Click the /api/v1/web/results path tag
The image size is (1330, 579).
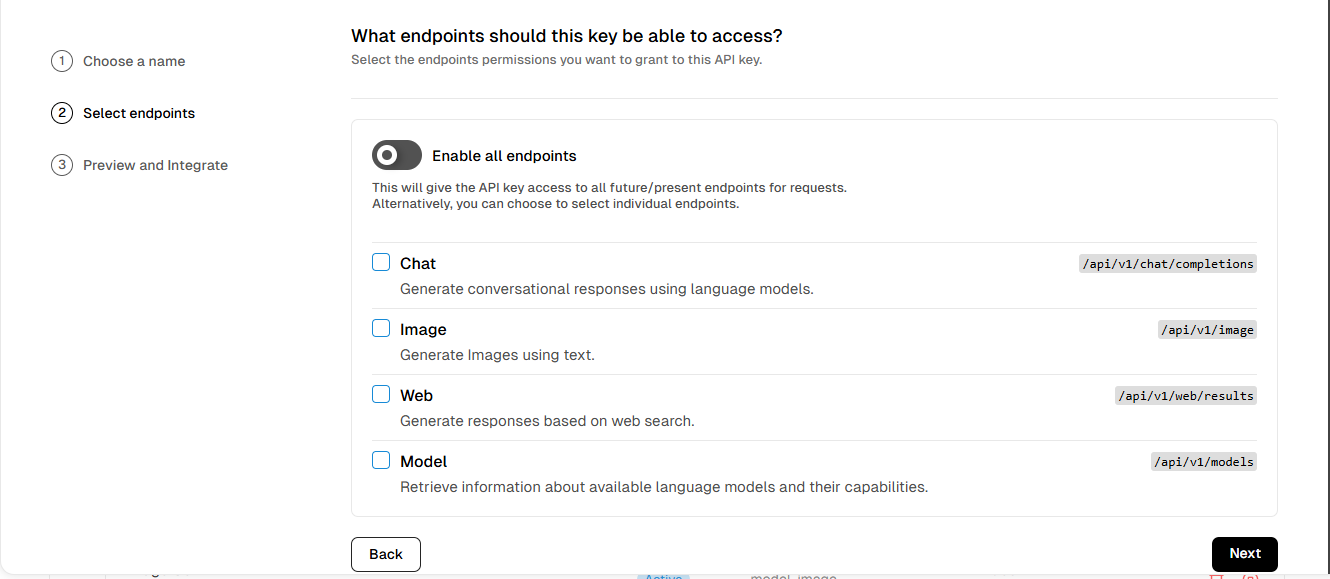point(1185,396)
